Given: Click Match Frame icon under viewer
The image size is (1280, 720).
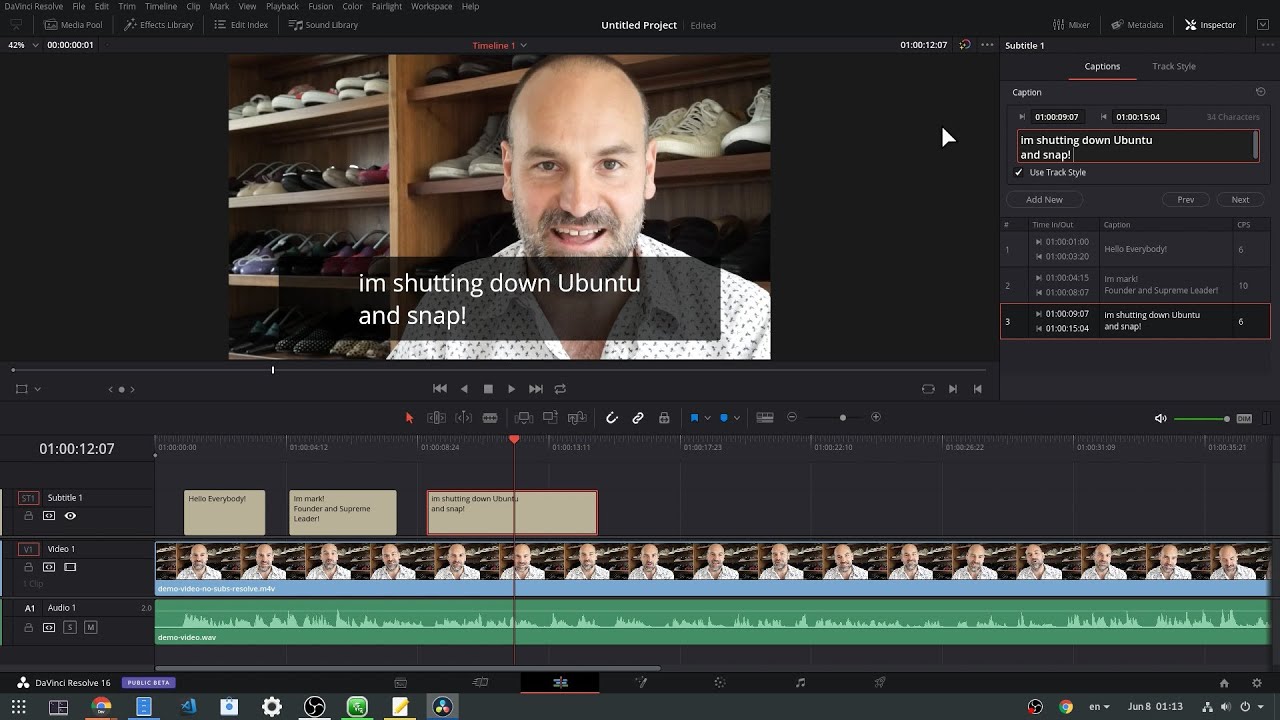Looking at the screenshot, I should [928, 389].
